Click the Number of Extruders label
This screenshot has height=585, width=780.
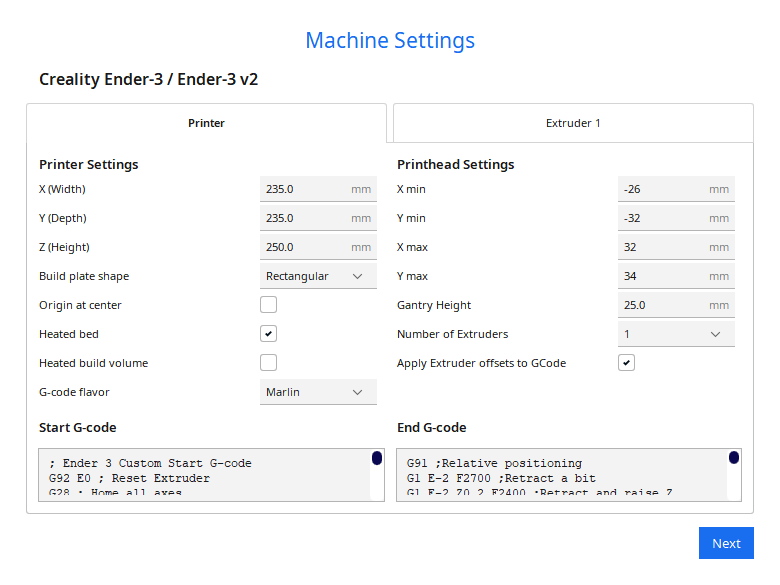(453, 334)
